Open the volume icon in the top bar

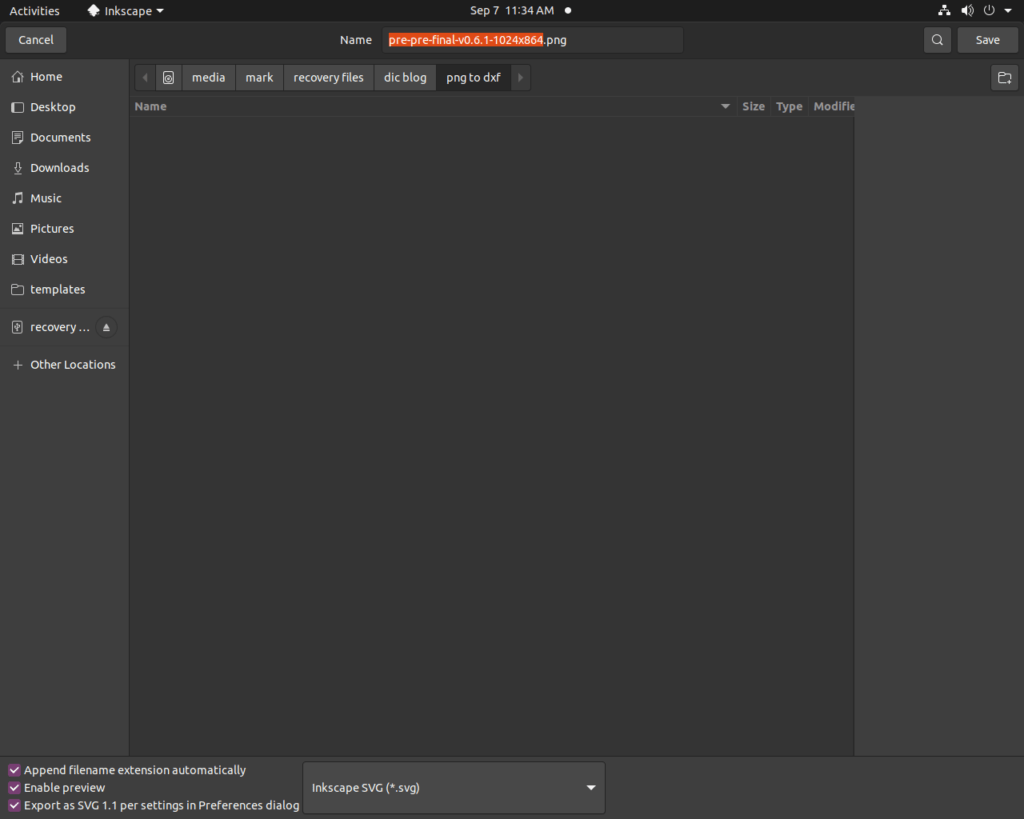(x=967, y=10)
